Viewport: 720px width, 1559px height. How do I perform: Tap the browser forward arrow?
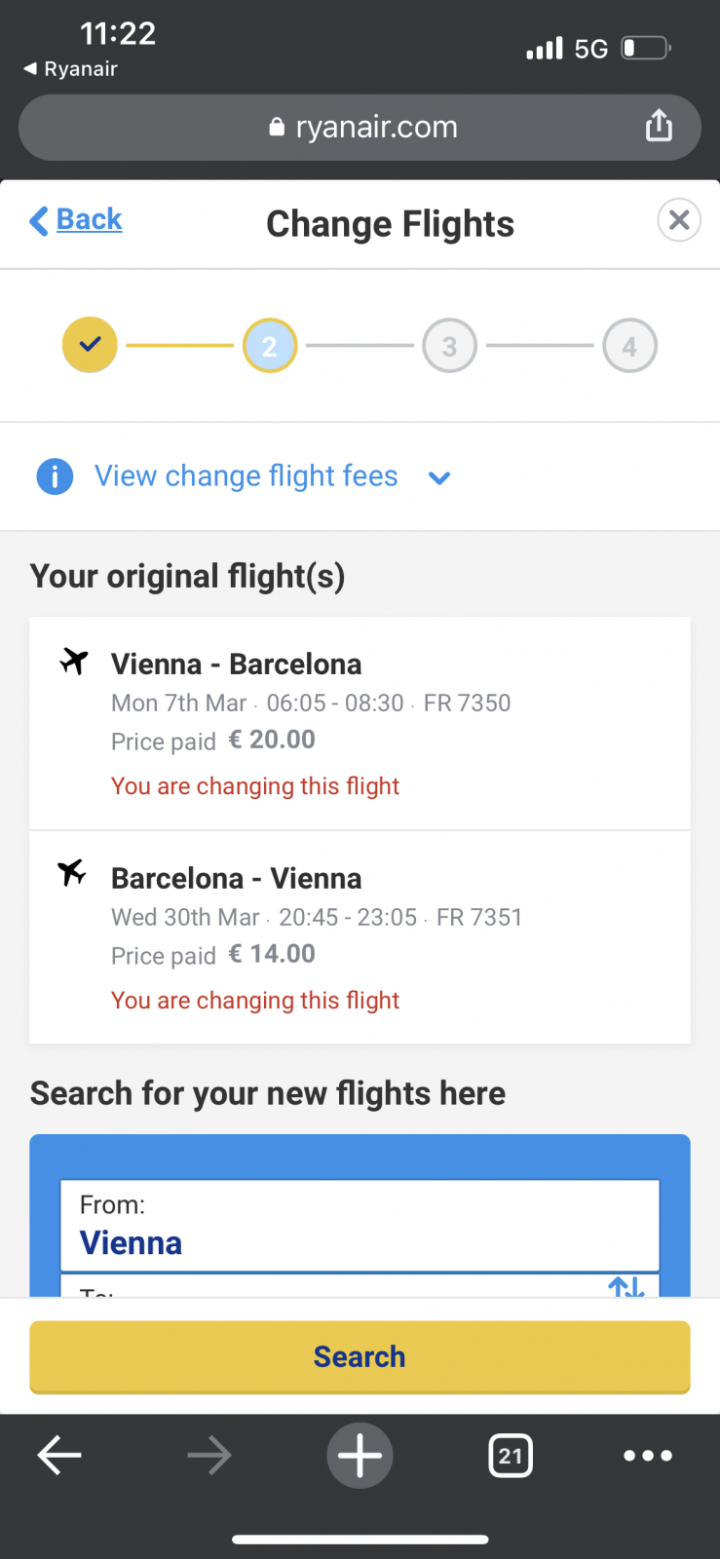(x=209, y=1456)
